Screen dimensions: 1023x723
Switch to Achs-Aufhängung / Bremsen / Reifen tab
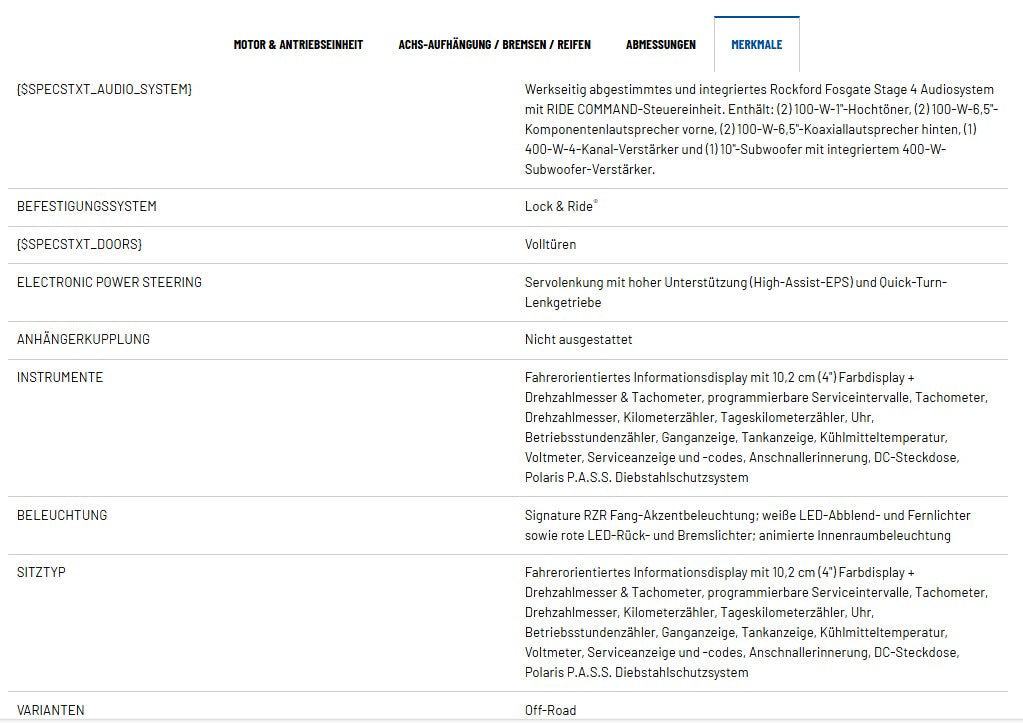494,44
